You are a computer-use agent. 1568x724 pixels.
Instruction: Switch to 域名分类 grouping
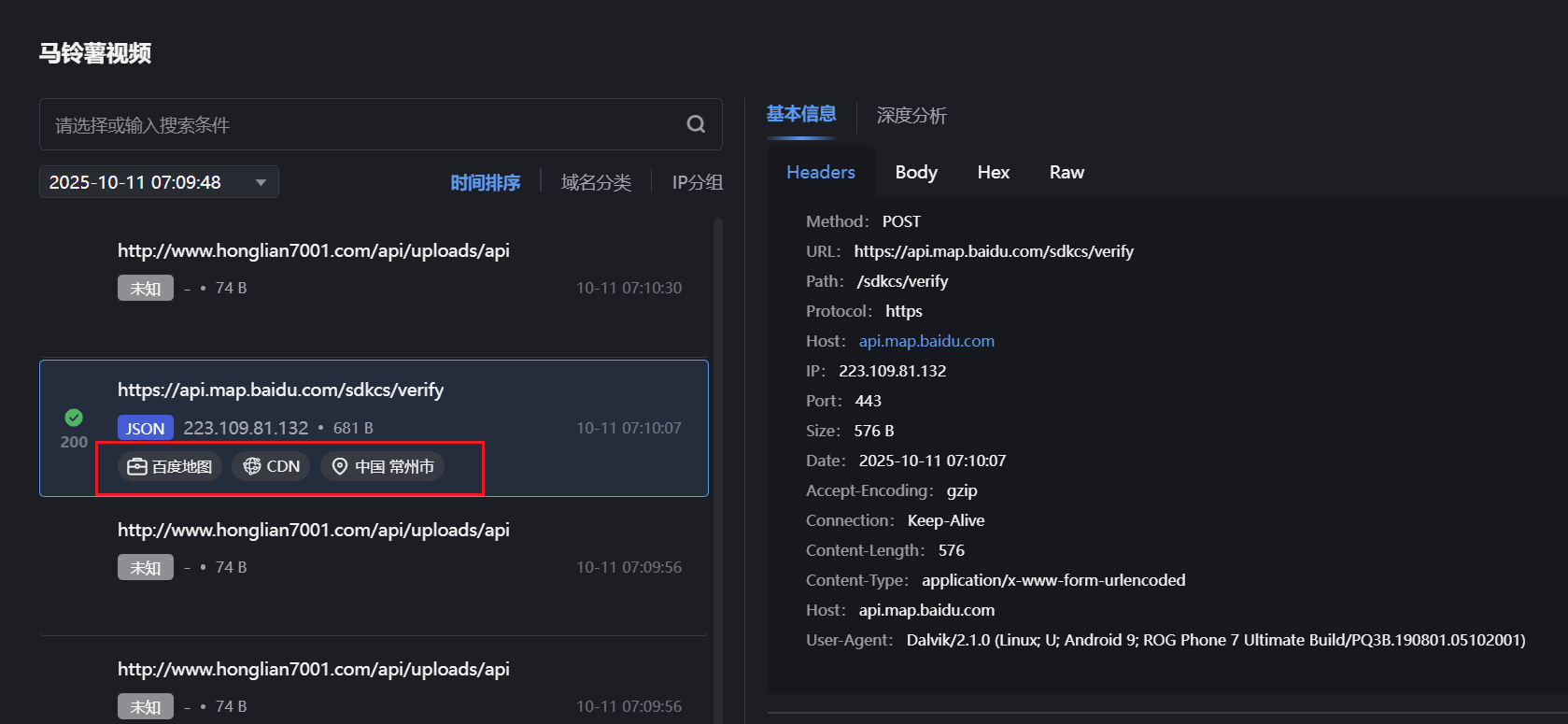click(x=596, y=182)
